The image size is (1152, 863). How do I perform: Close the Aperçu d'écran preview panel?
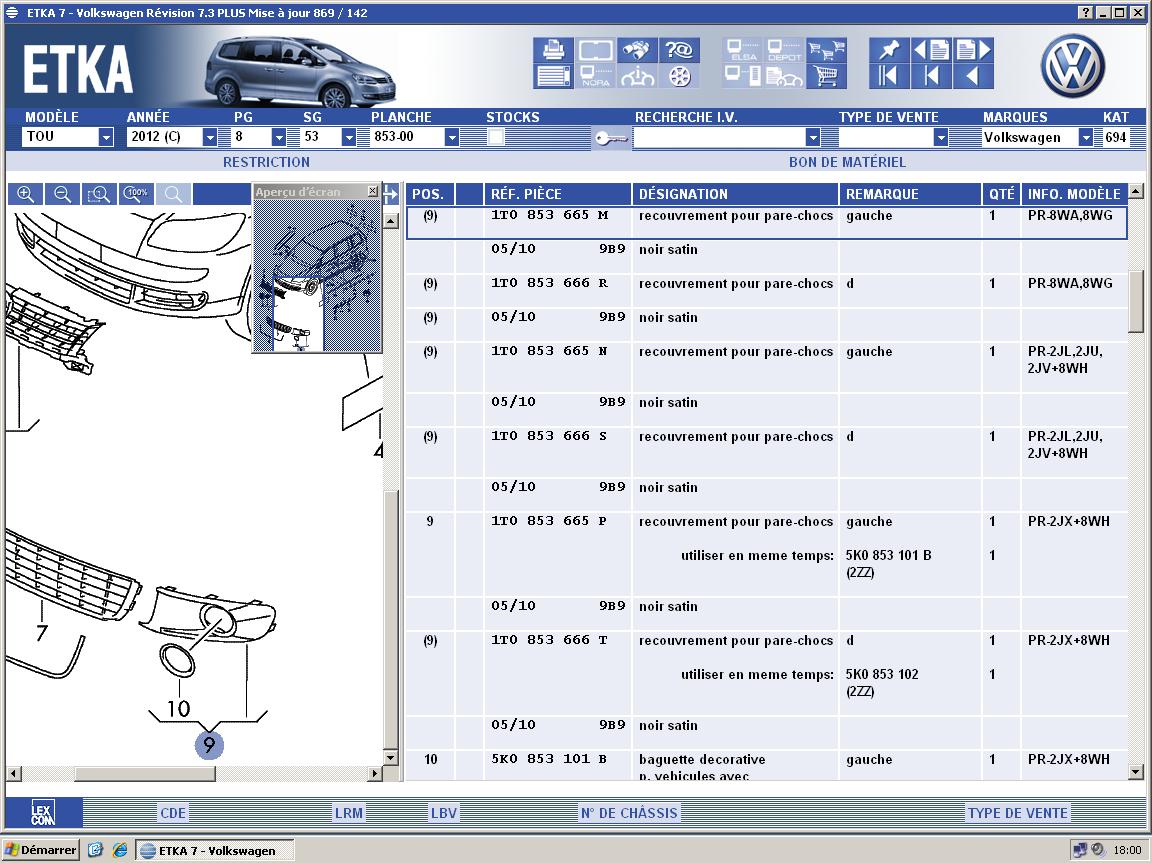point(373,191)
